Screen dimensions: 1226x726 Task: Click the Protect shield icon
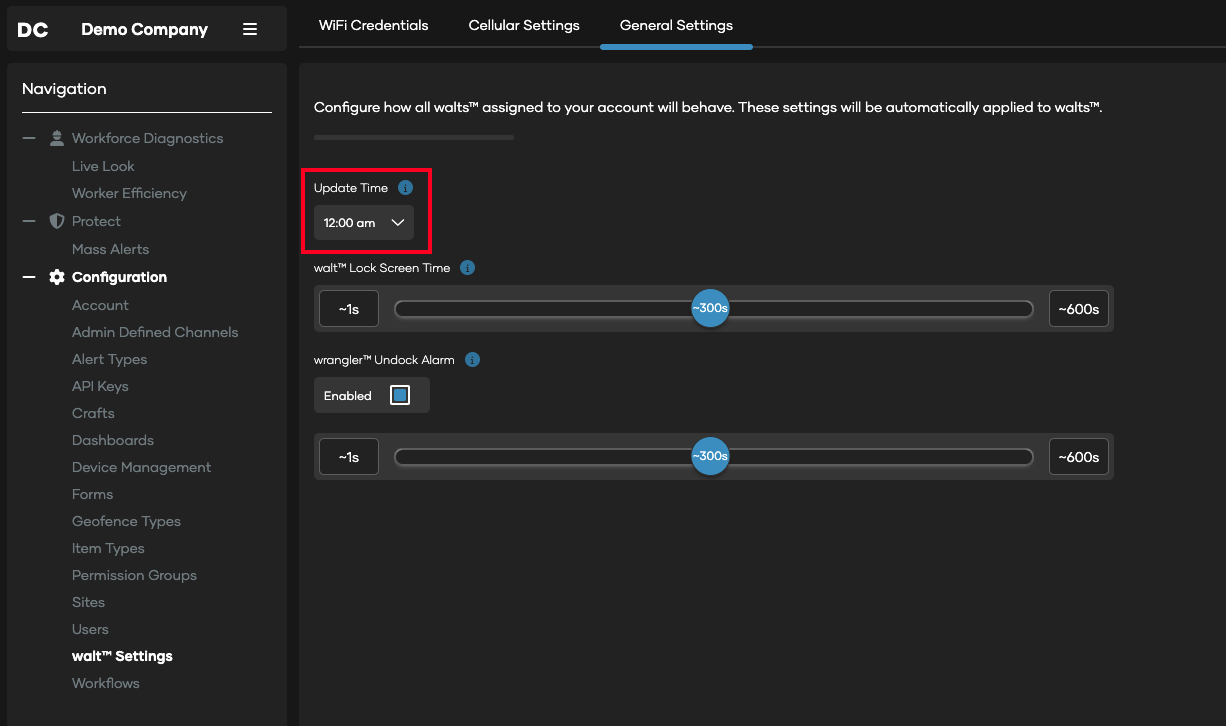click(x=57, y=221)
